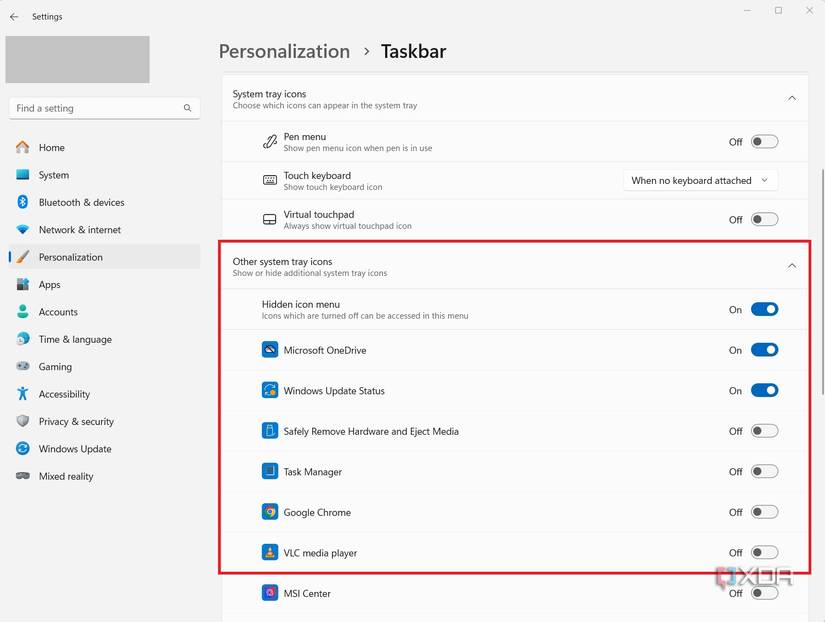Open the Touch keyboard dropdown

click(700, 181)
